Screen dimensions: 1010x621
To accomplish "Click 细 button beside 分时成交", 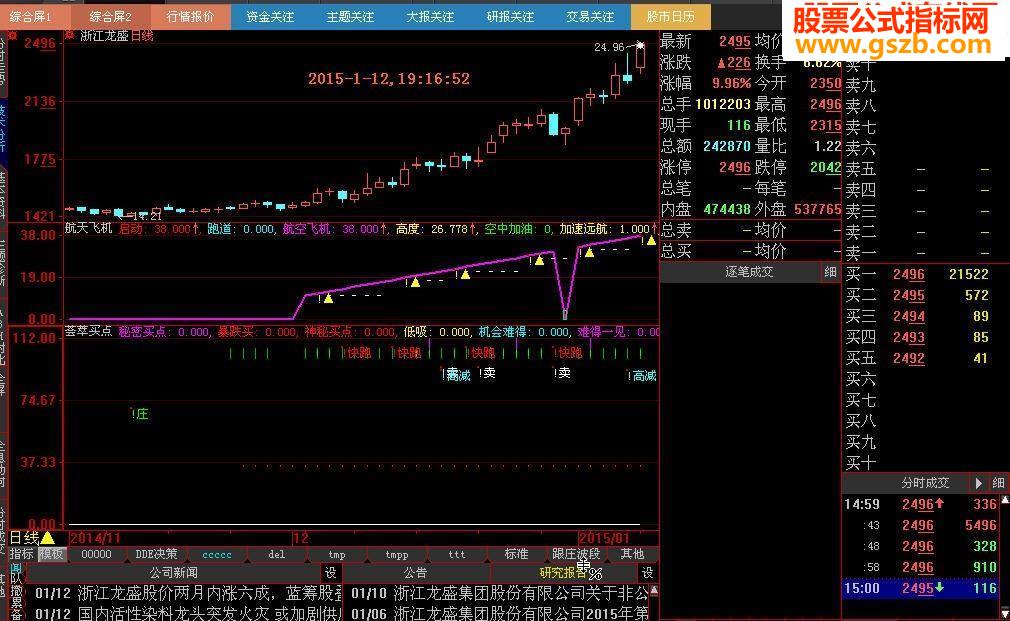I will pos(998,482).
